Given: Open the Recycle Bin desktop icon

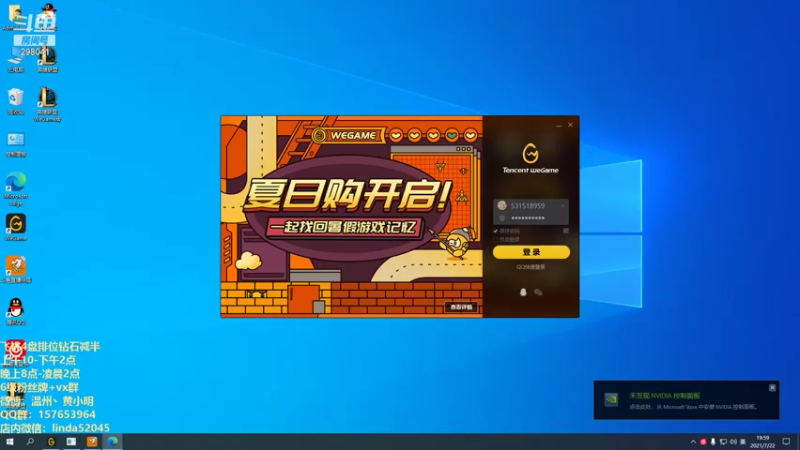Looking at the screenshot, I should click(x=16, y=101).
